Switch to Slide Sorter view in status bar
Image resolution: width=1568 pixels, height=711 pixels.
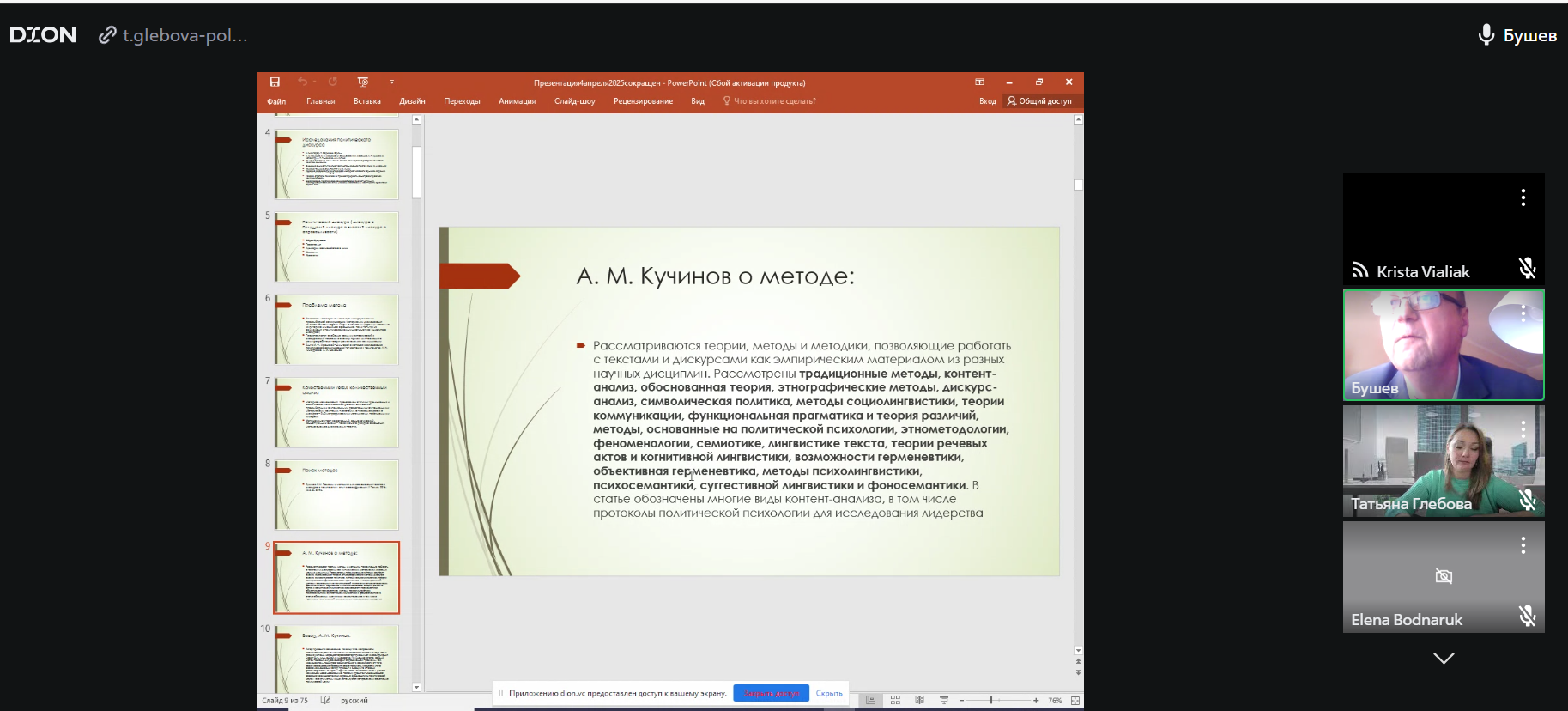[895, 701]
